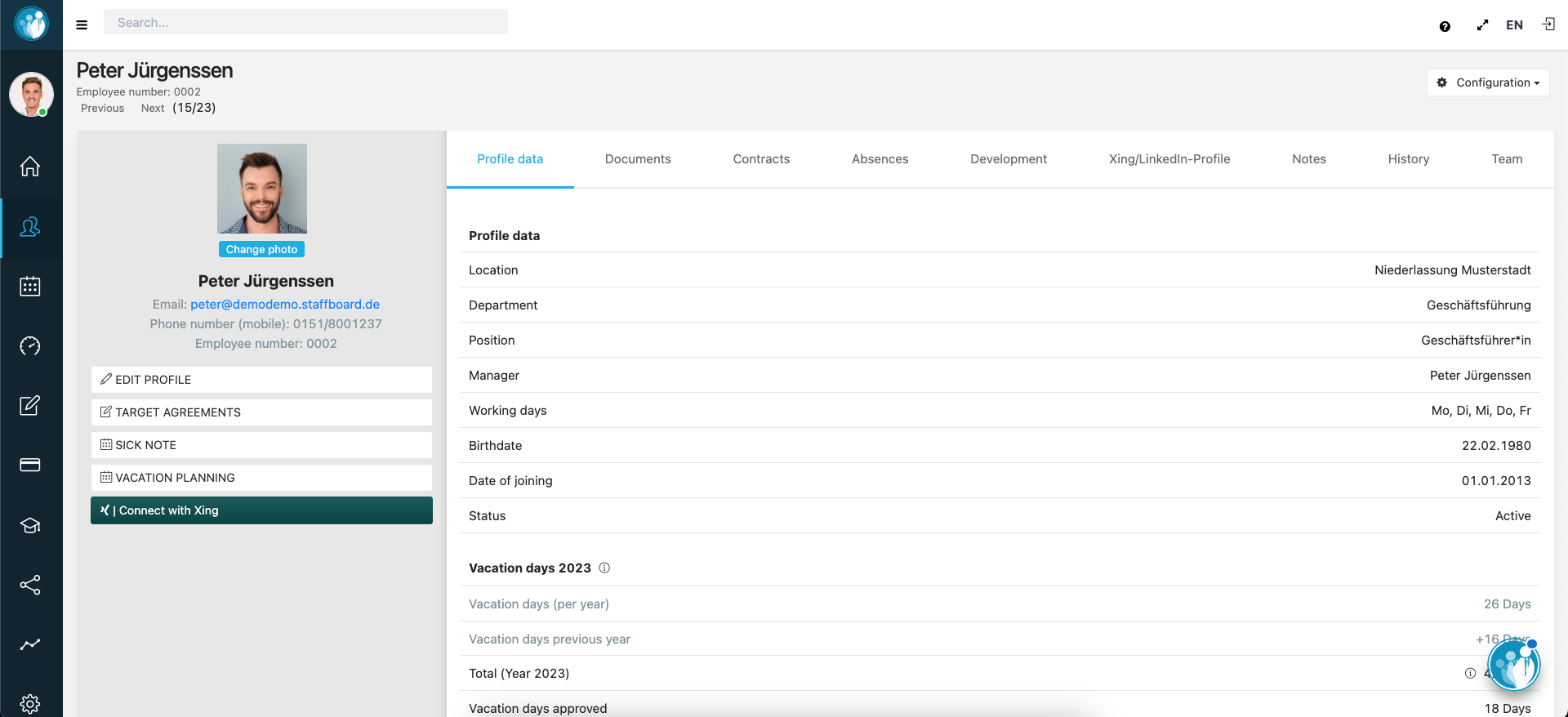Open the credit card icon in sidebar
Screen dimensions: 1568x717
(x=30, y=465)
